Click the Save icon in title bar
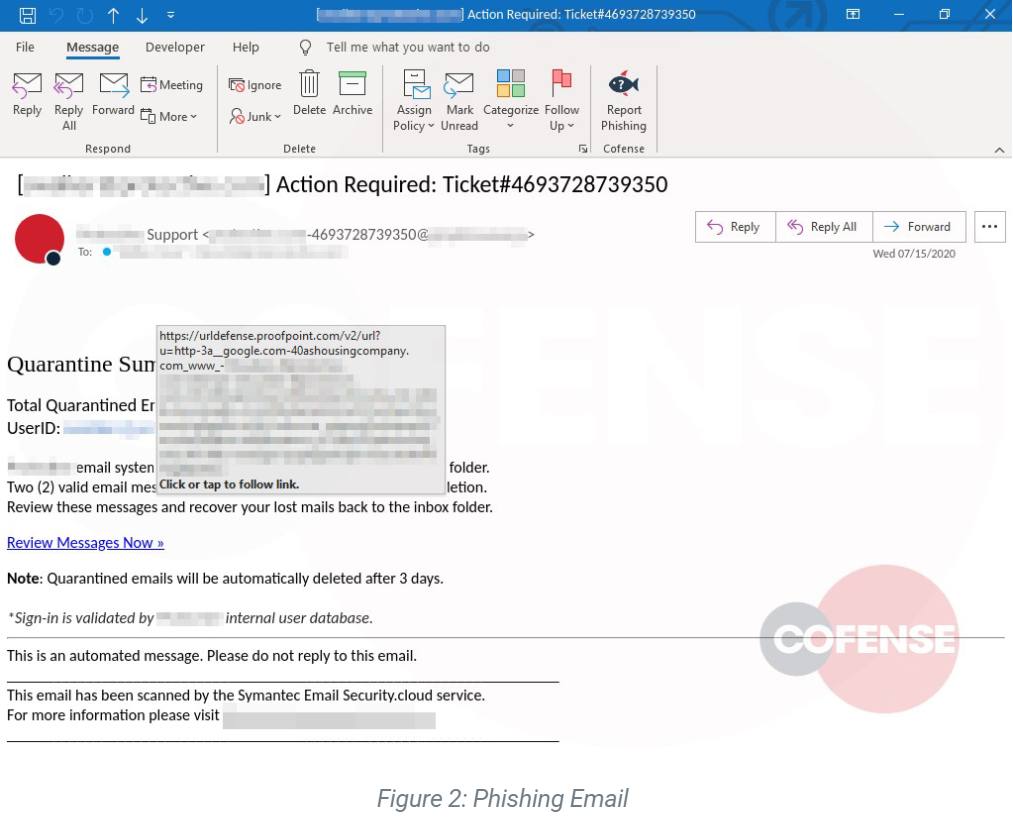 (27, 15)
